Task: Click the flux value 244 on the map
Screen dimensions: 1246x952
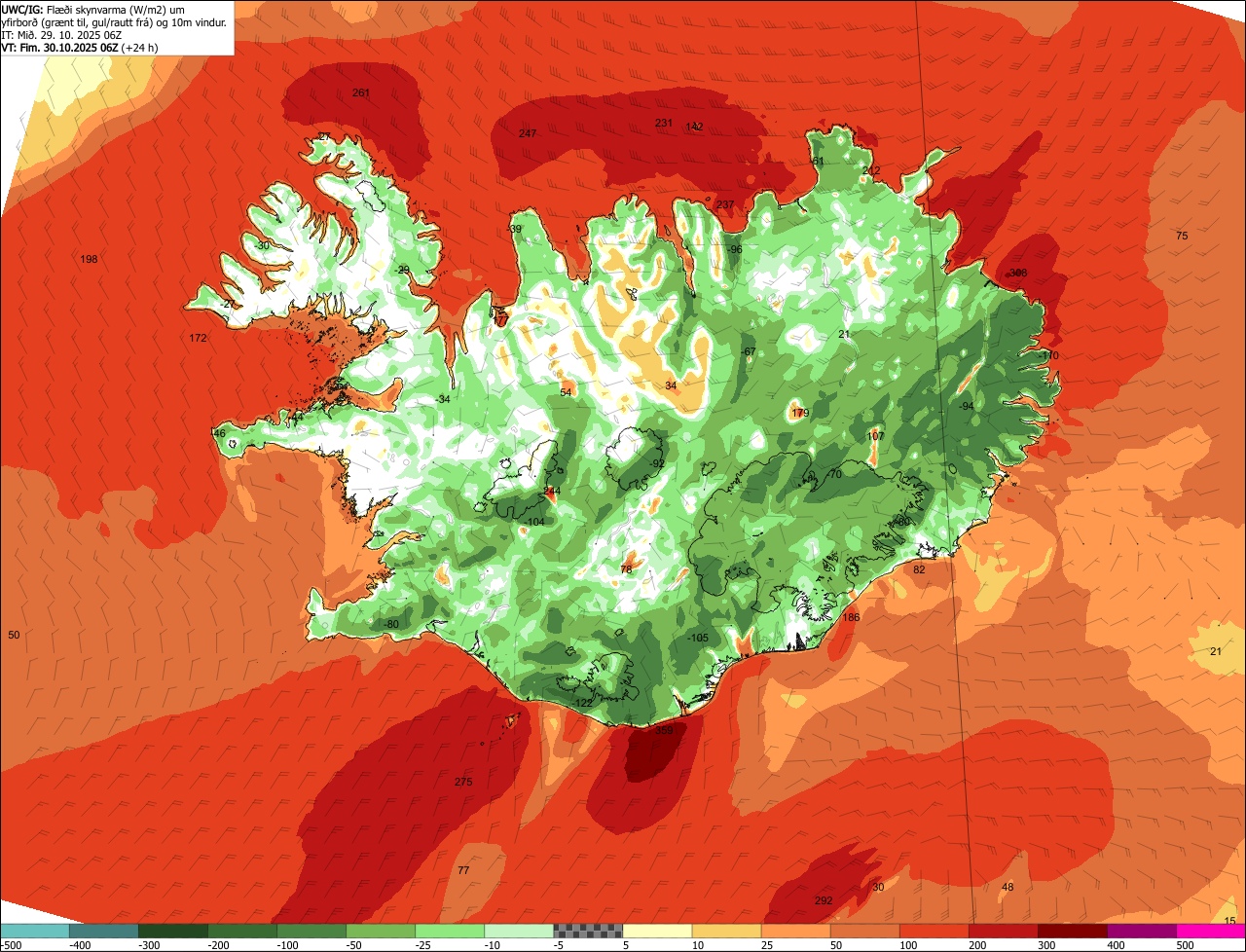Action: 552,491
